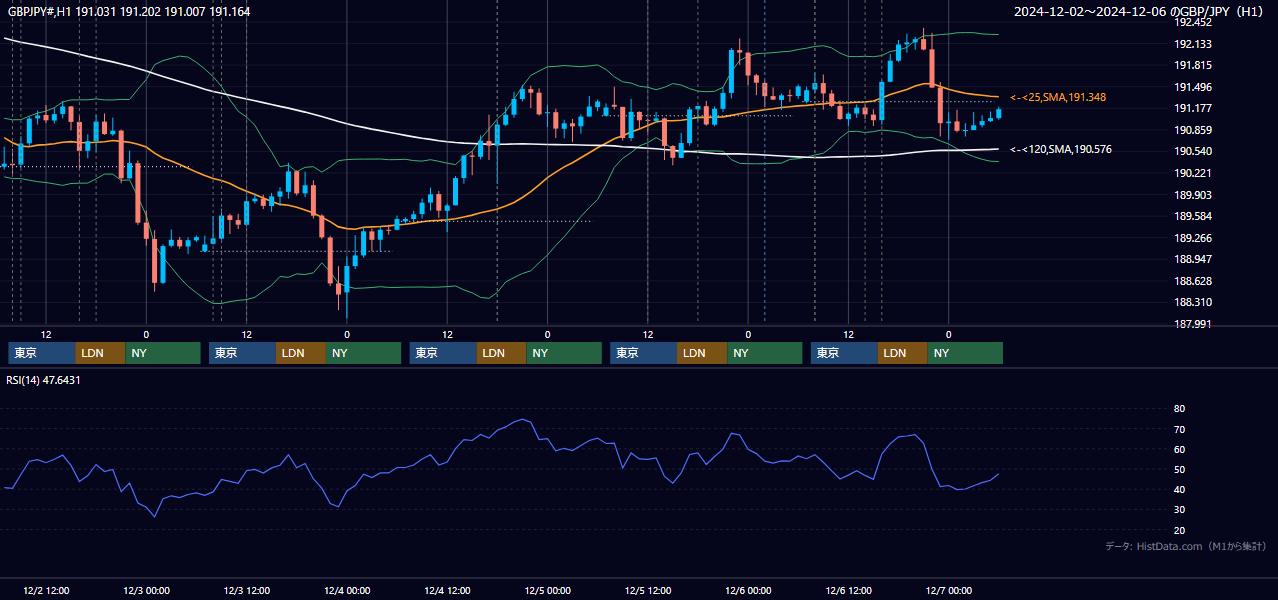Viewport: 1278px width, 600px height.
Task: Click price level 189.903 on axis
Action: (x=1193, y=195)
